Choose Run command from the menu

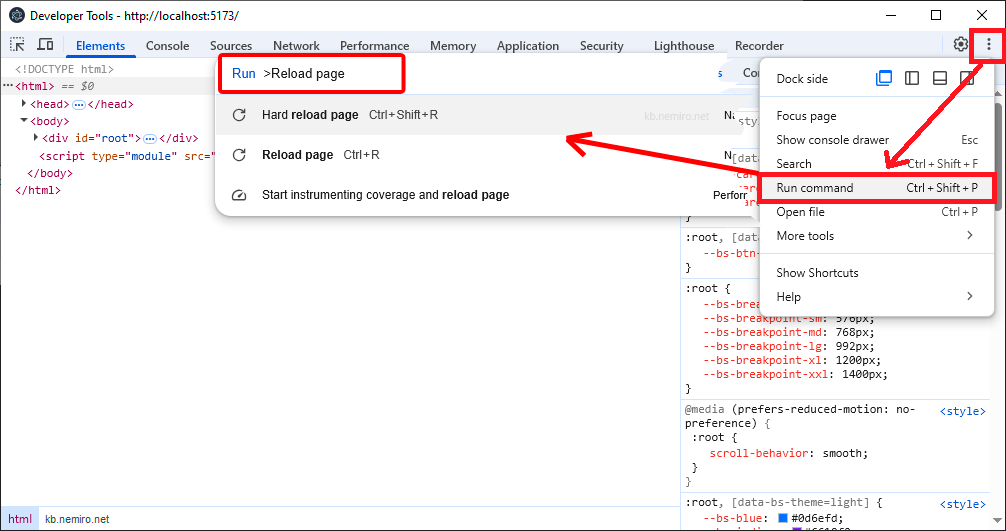pyautogui.click(x=815, y=188)
